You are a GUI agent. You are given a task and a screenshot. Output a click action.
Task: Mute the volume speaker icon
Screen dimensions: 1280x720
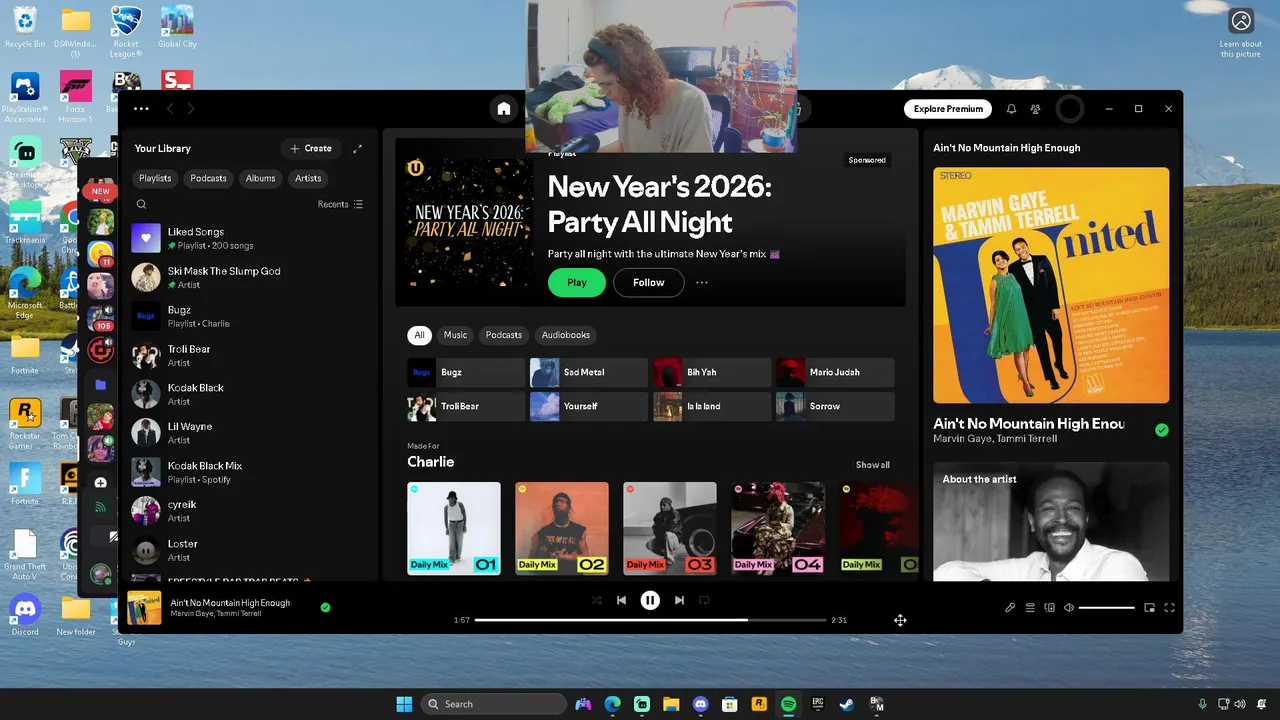[x=1069, y=607]
